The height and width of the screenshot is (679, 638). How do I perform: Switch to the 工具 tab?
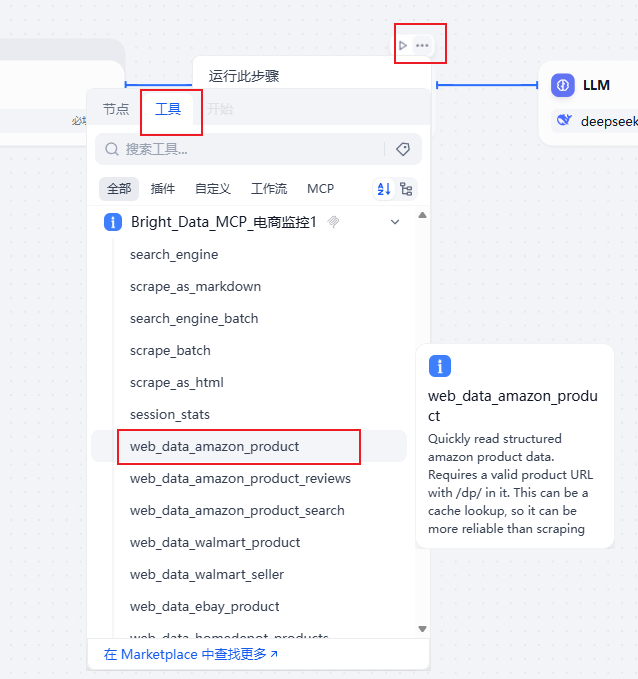pyautogui.click(x=168, y=109)
